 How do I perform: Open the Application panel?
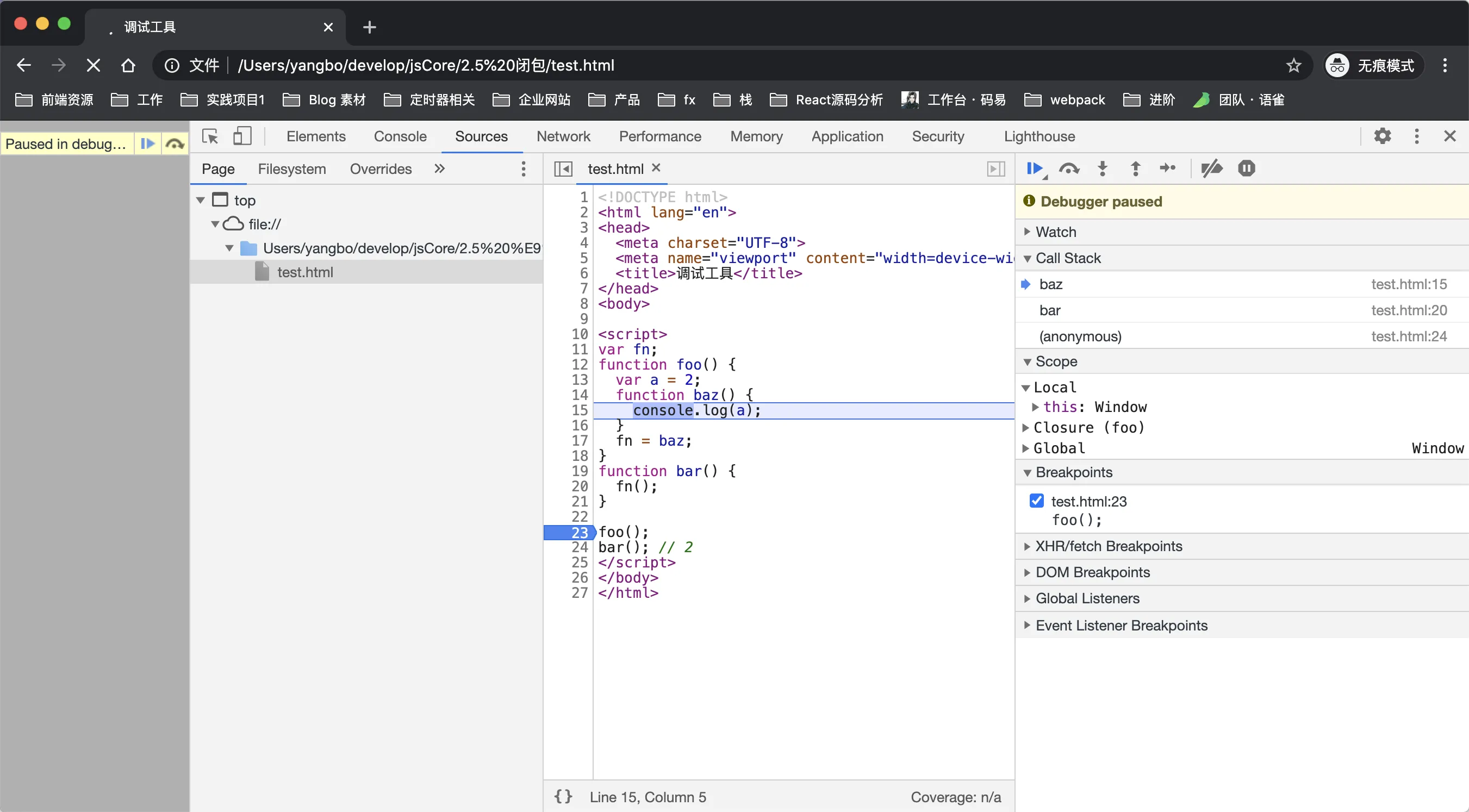coord(847,136)
